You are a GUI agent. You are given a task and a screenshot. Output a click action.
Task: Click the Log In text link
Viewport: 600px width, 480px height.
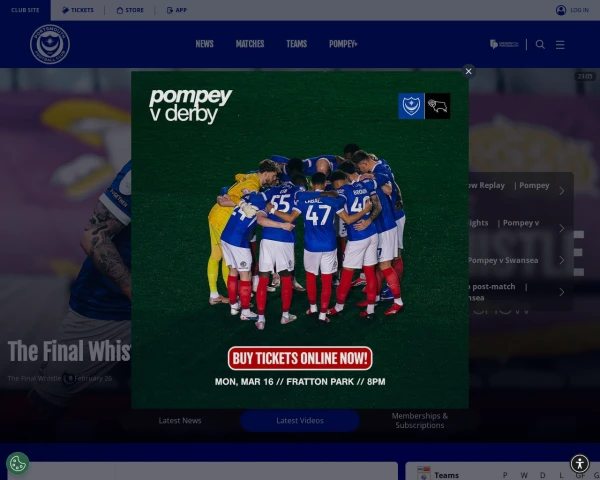(579, 10)
